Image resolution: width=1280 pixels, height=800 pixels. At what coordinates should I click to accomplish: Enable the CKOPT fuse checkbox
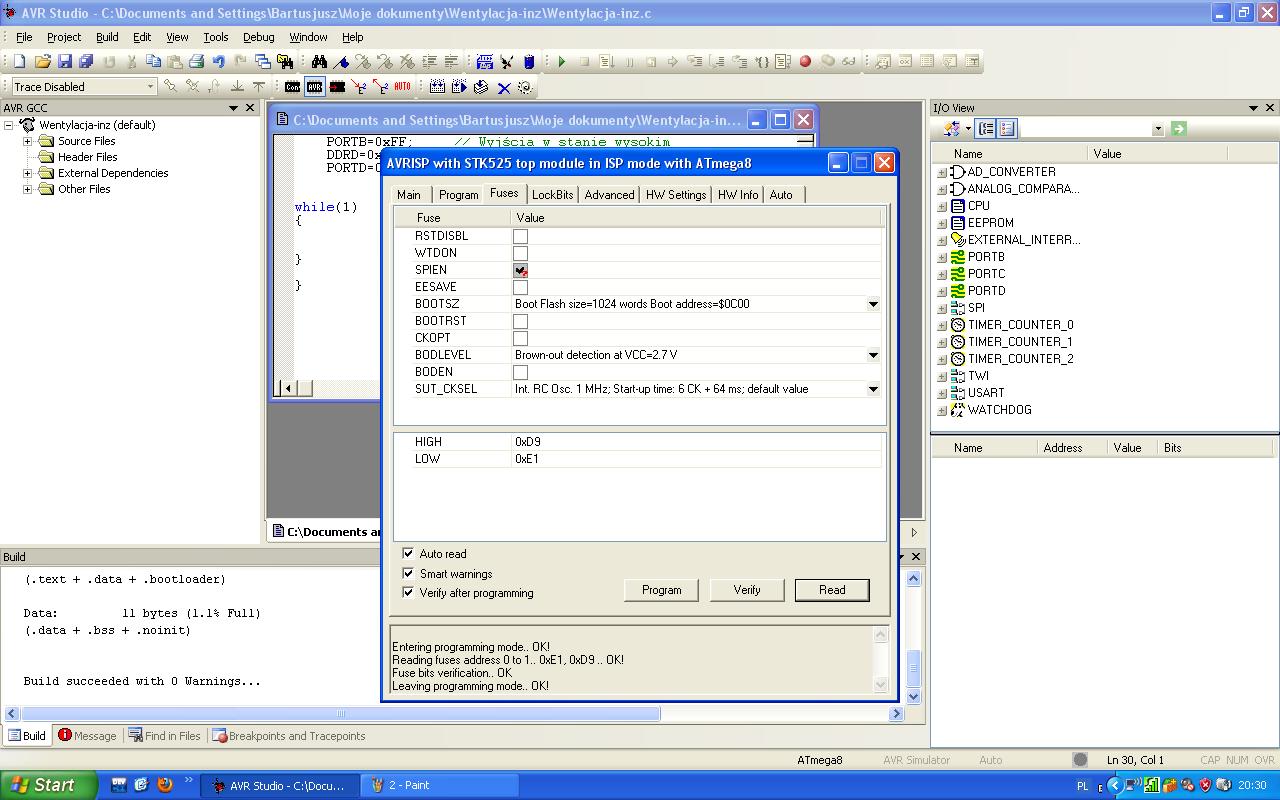pyautogui.click(x=520, y=338)
